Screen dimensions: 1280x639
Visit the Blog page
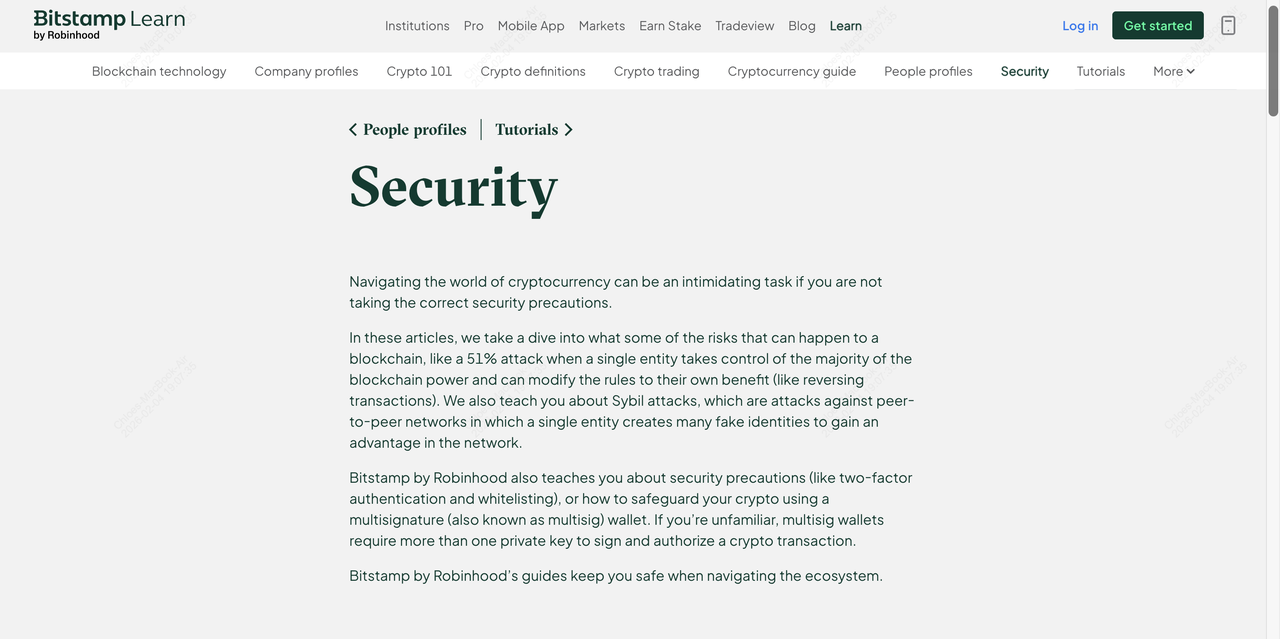point(801,26)
